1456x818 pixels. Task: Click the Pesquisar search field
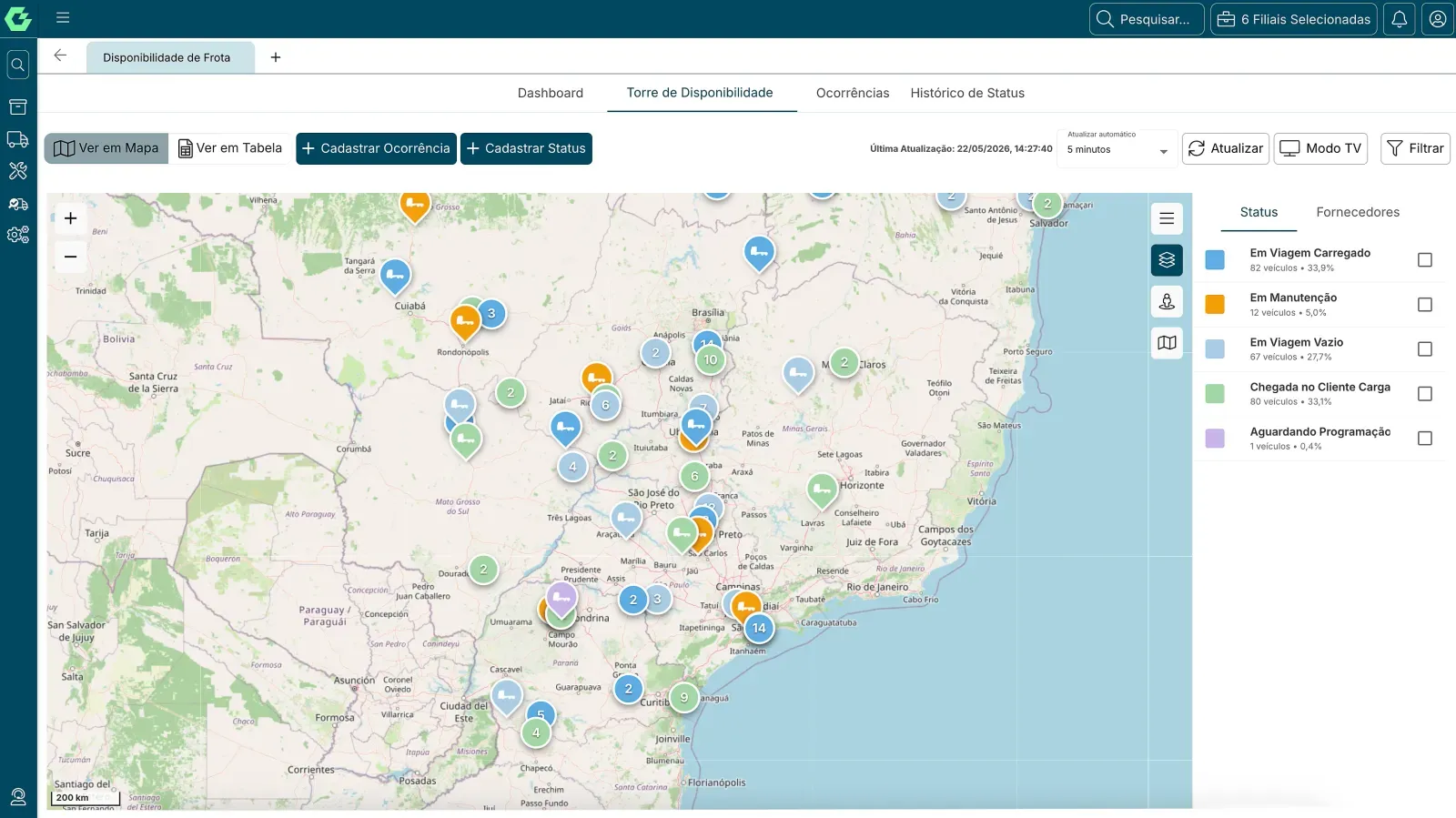coord(1147,19)
